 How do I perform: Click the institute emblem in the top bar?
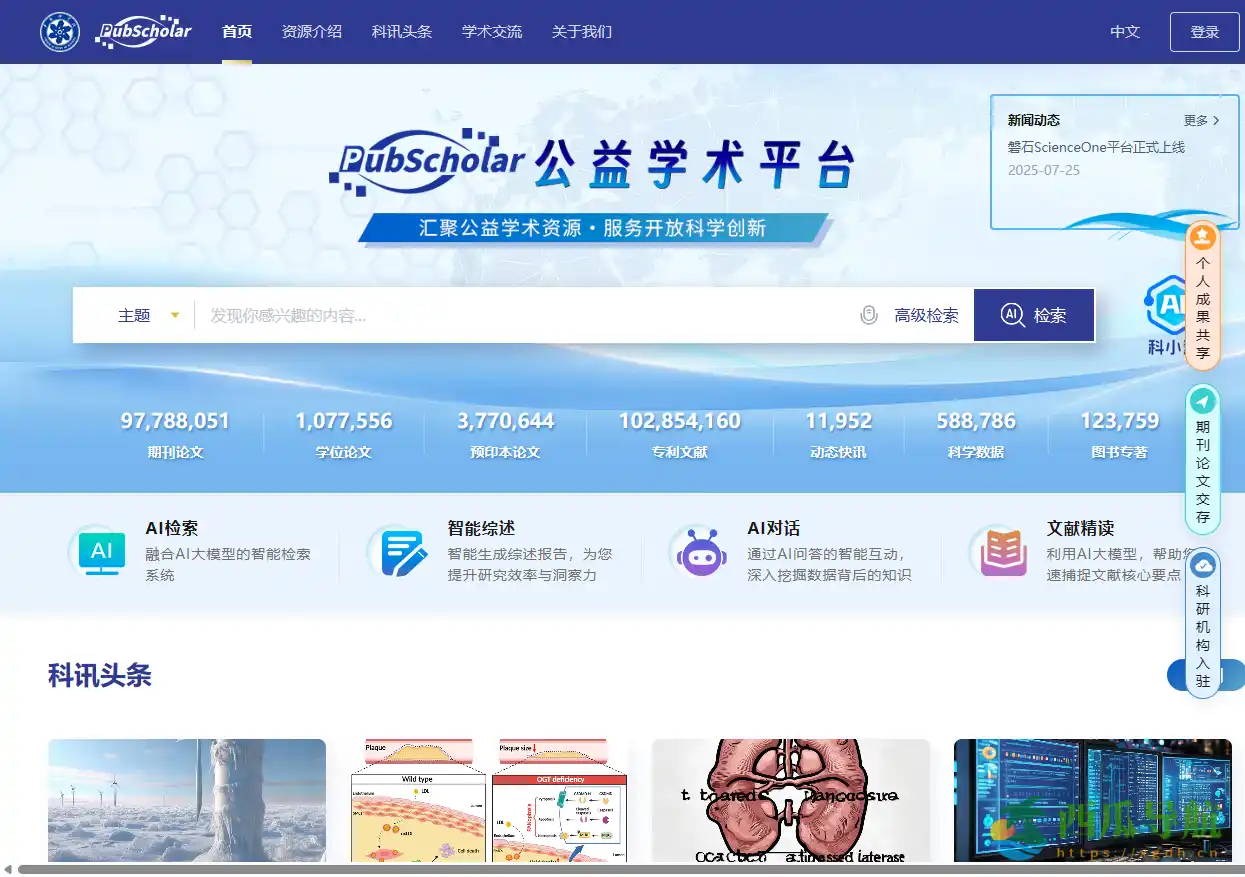pyautogui.click(x=59, y=31)
